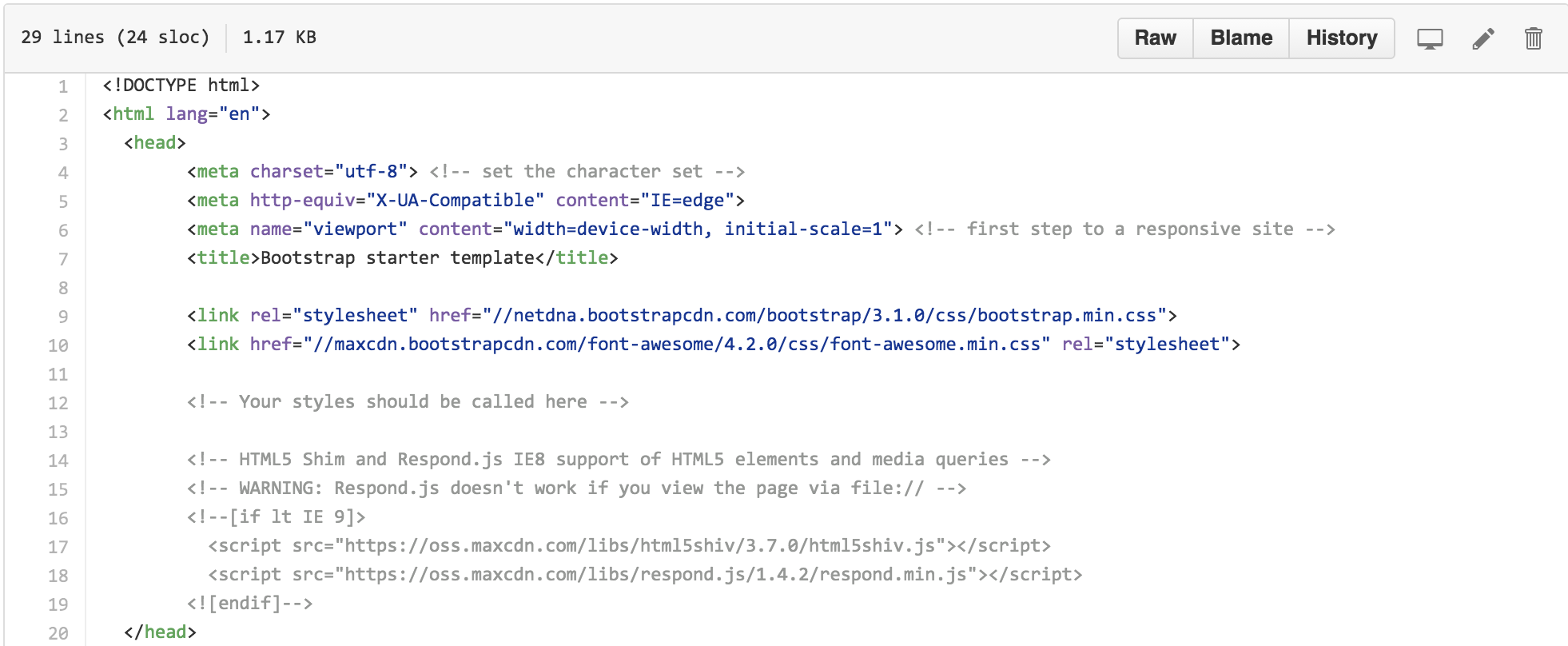This screenshot has width=1568, height=646.
Task: Click the bootstrap.min.css href URL
Action: 825,316
